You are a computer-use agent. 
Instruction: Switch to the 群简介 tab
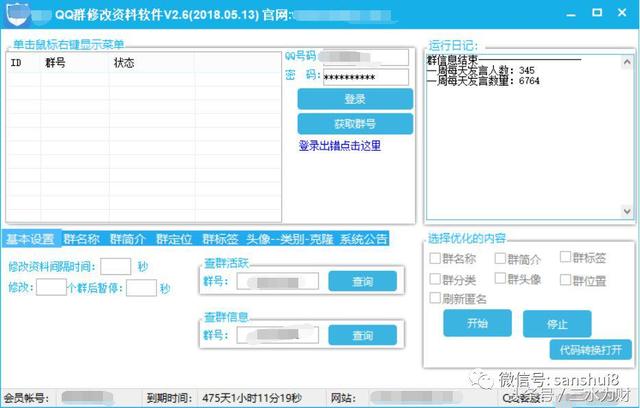128,239
